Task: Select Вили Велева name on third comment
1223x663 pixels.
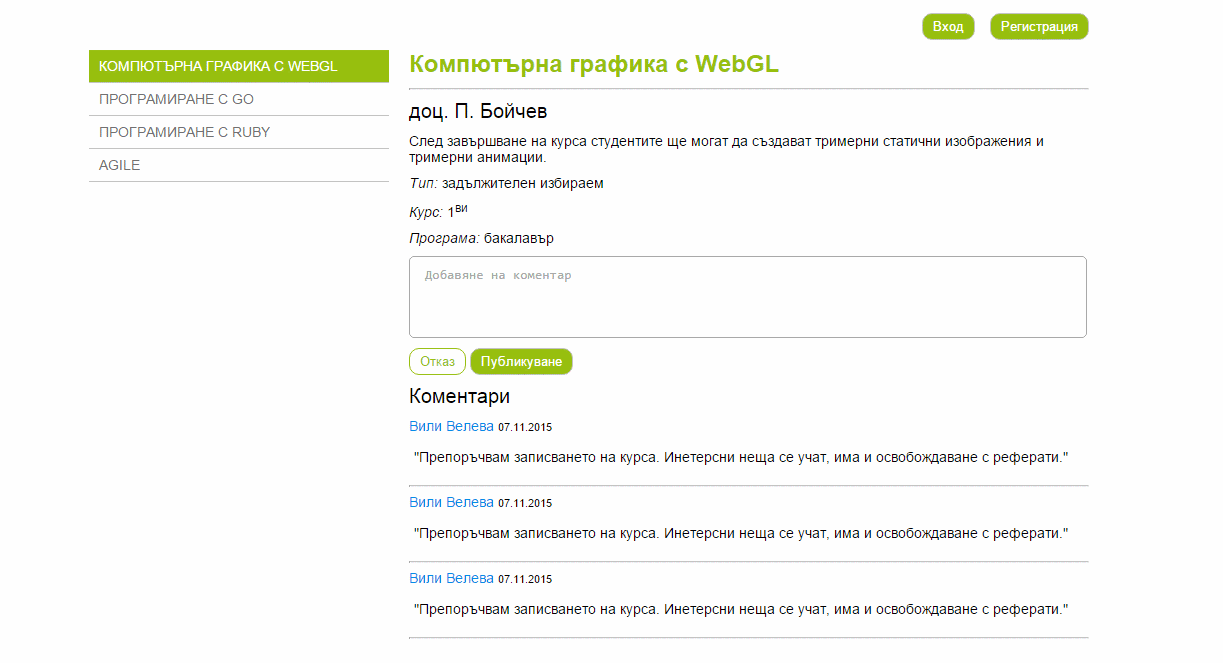Action: pos(451,578)
